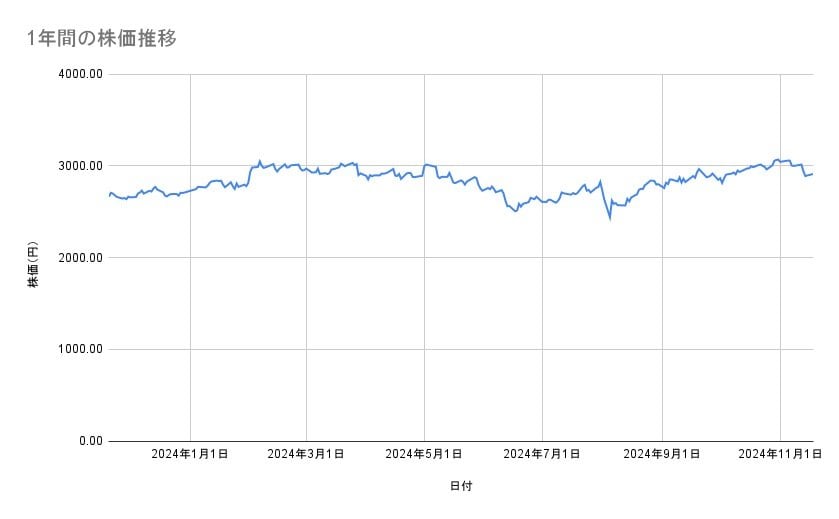Click the 2024年9月1日 date label
839x519 pixels.
(662, 454)
